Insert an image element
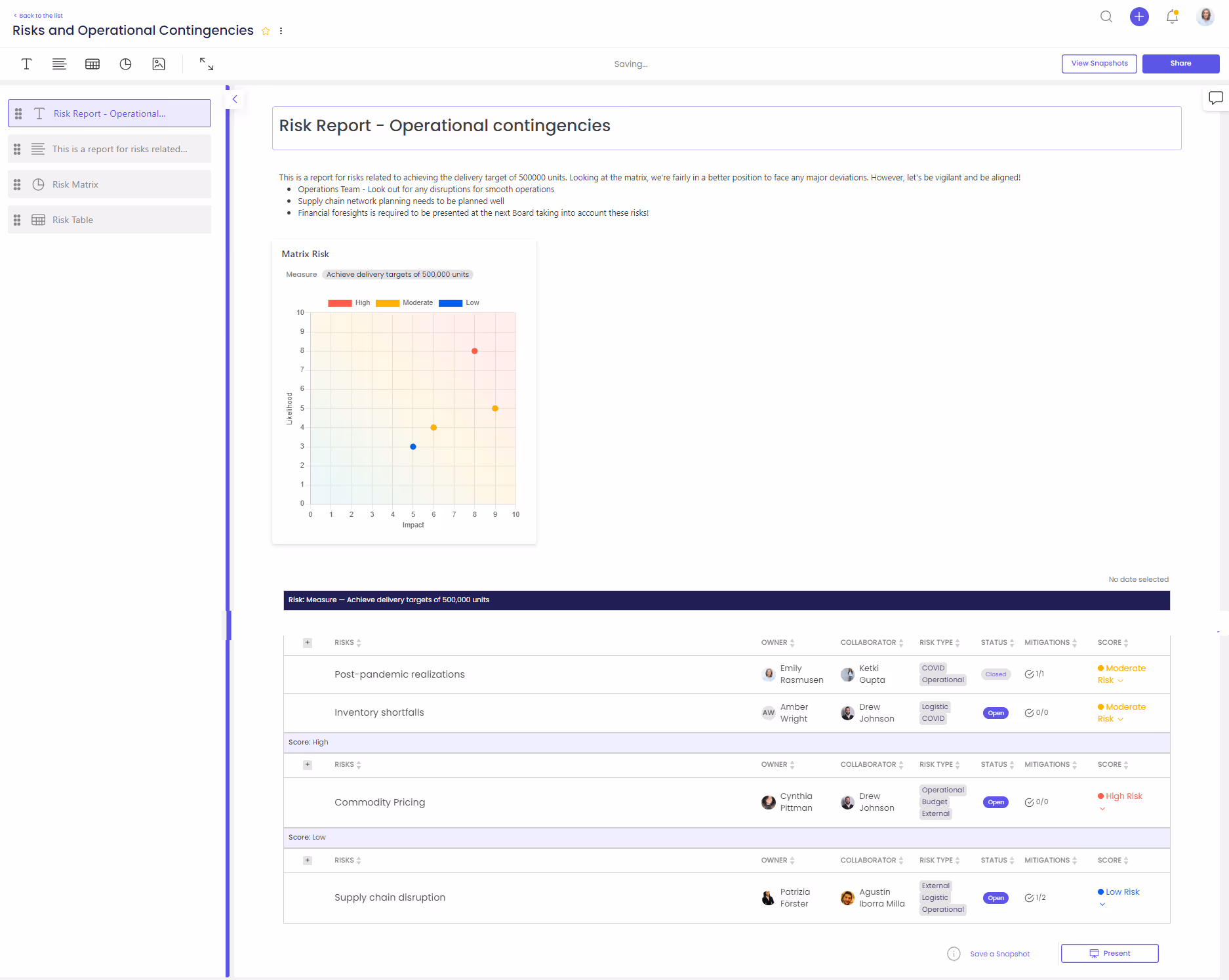The width and height of the screenshot is (1229, 980). (x=158, y=64)
